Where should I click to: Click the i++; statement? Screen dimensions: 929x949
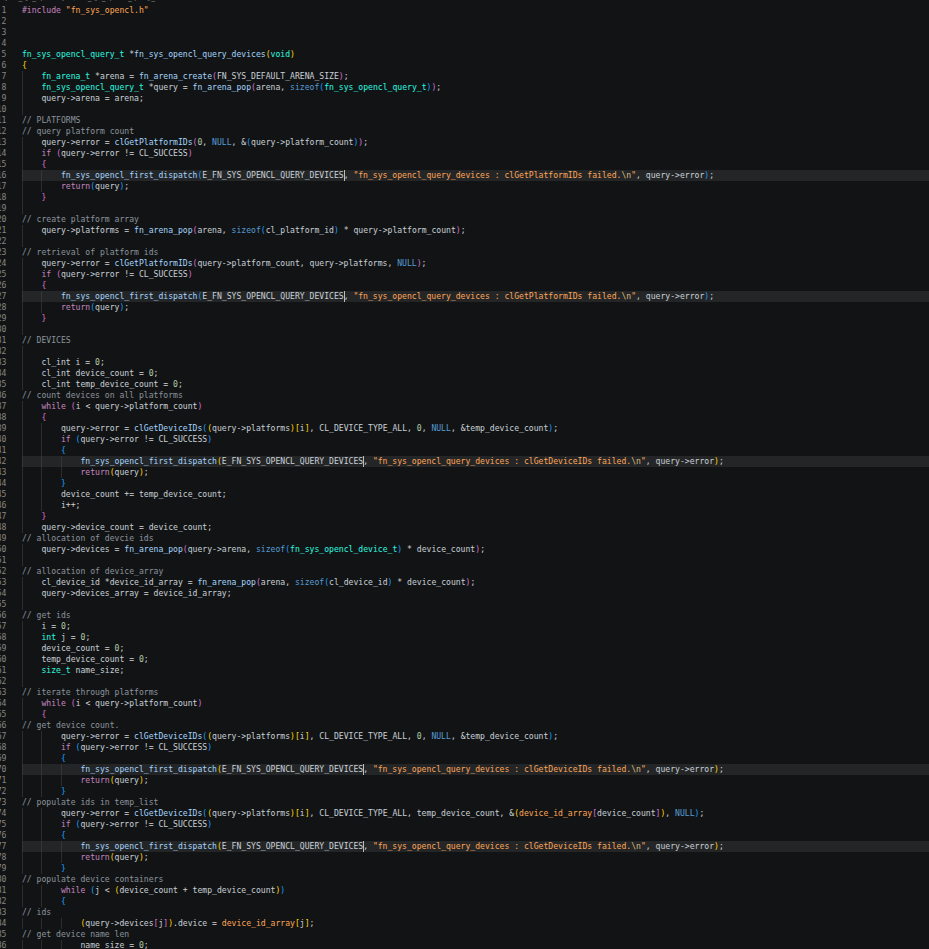click(x=70, y=505)
